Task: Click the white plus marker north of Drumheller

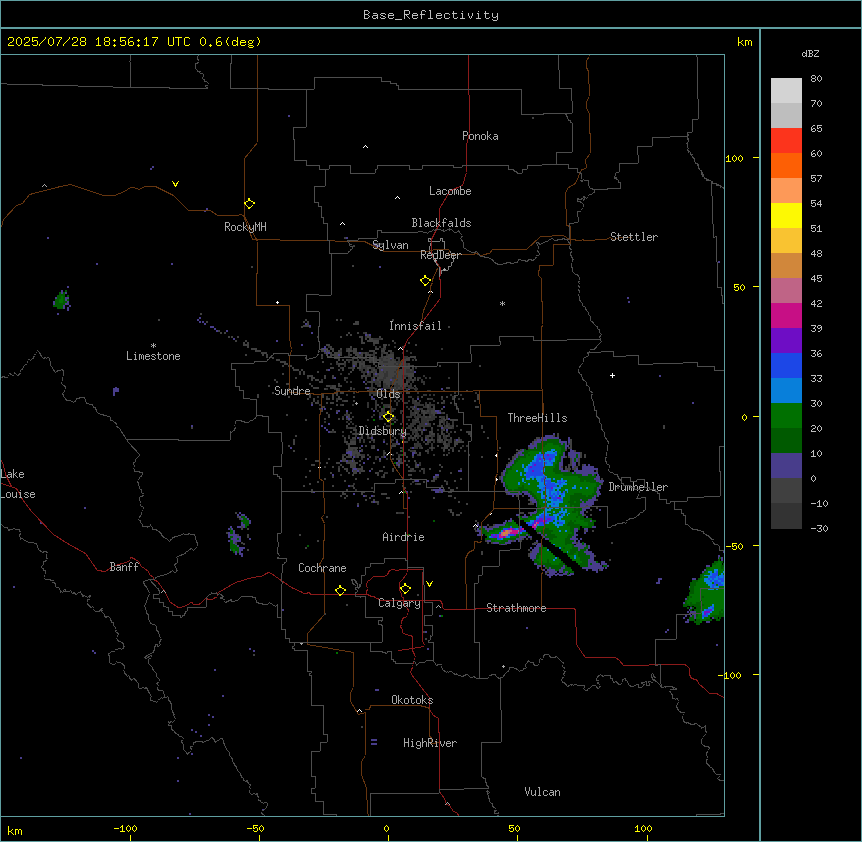Action: click(x=612, y=375)
